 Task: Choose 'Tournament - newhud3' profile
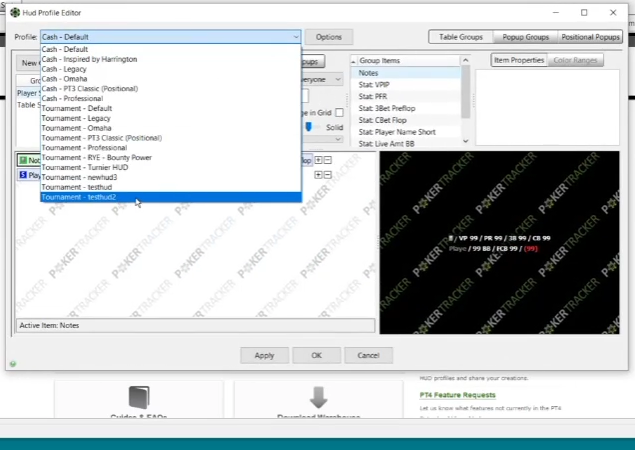coord(171,177)
